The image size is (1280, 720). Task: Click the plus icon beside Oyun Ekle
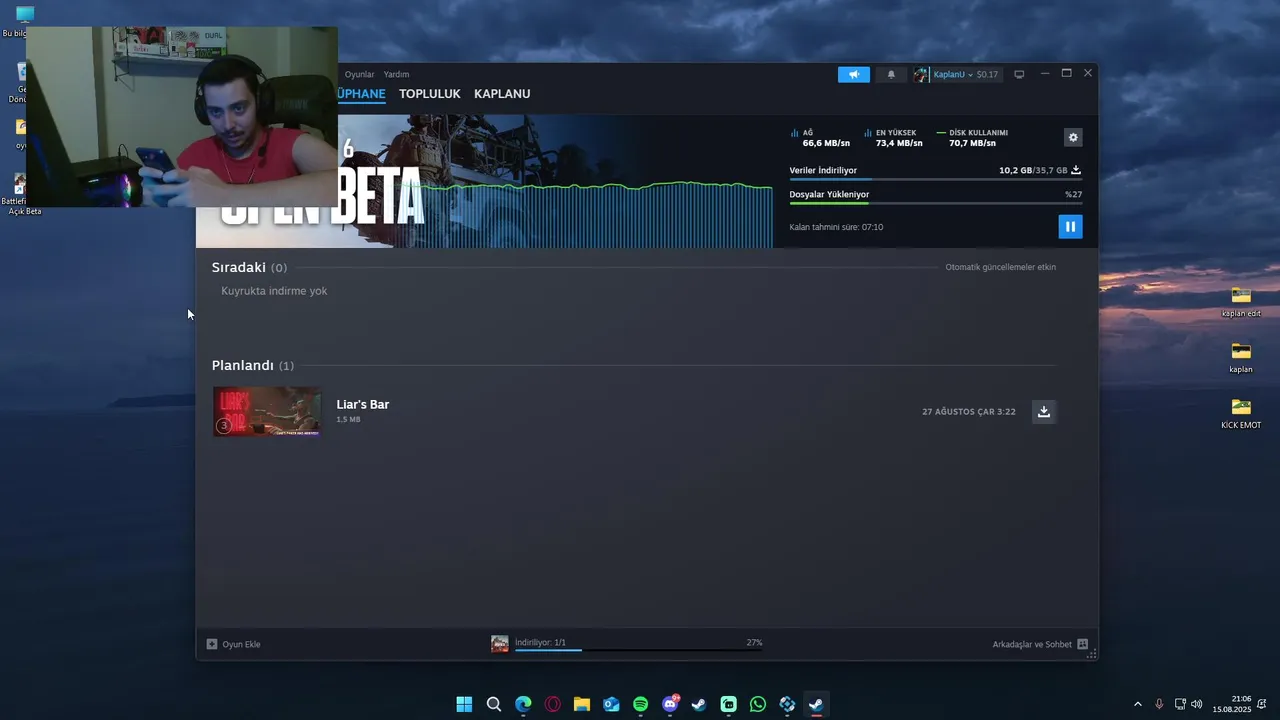click(x=212, y=645)
